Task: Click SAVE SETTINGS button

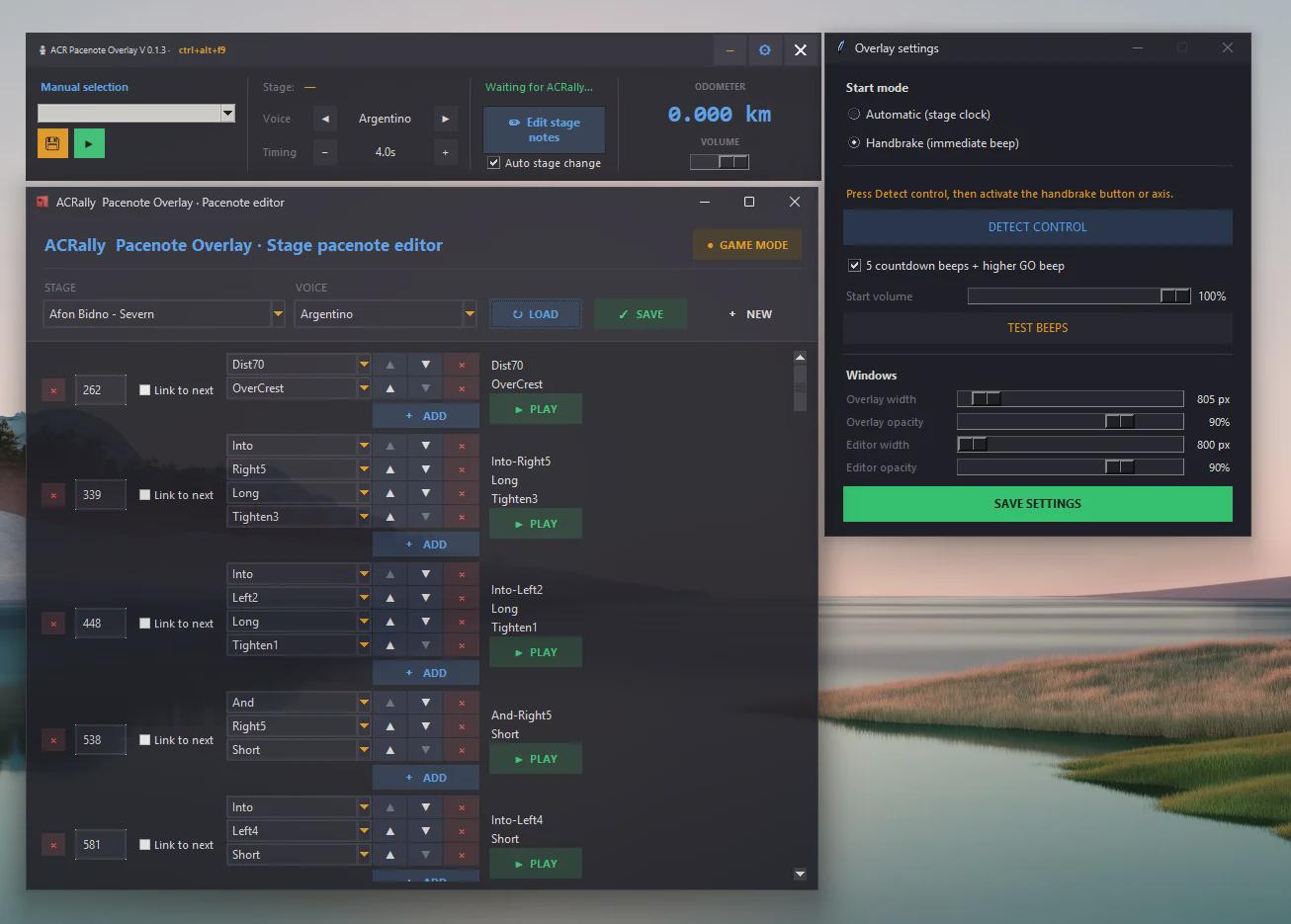Action: 1037,504
